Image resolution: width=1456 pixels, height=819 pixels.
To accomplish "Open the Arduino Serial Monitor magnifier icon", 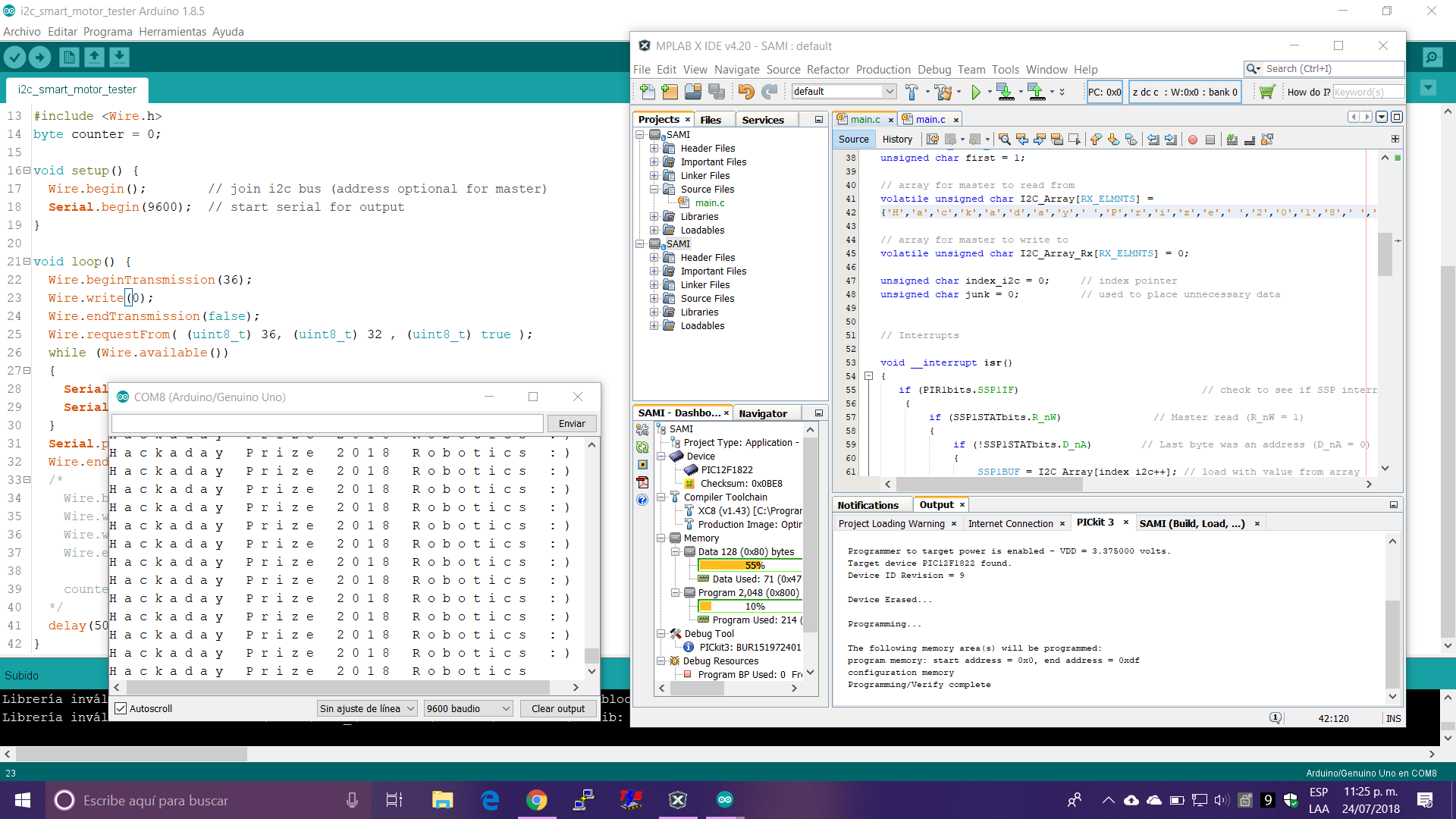I will (x=1432, y=57).
